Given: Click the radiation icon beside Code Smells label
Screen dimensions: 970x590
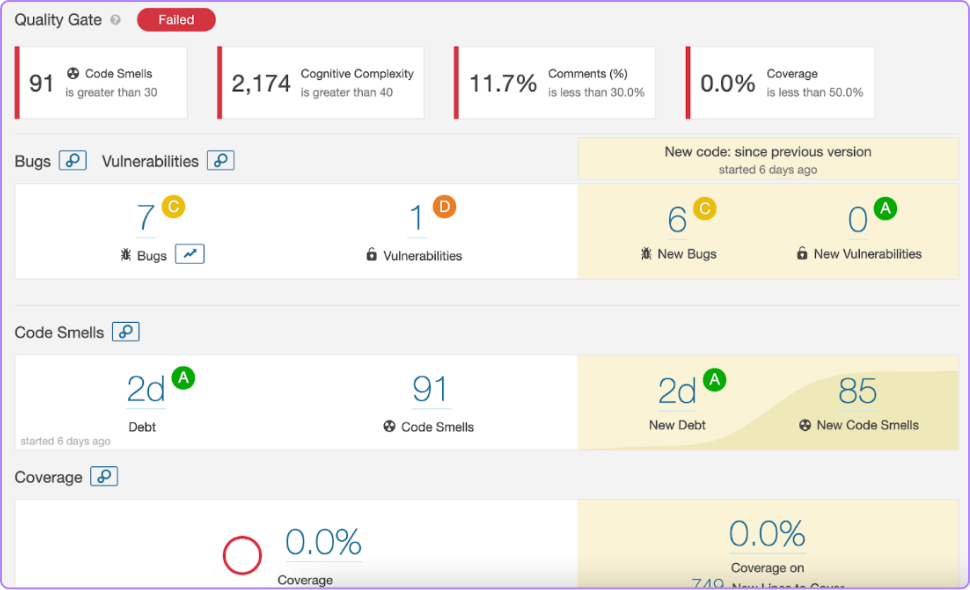Looking at the screenshot, I should tap(389, 426).
